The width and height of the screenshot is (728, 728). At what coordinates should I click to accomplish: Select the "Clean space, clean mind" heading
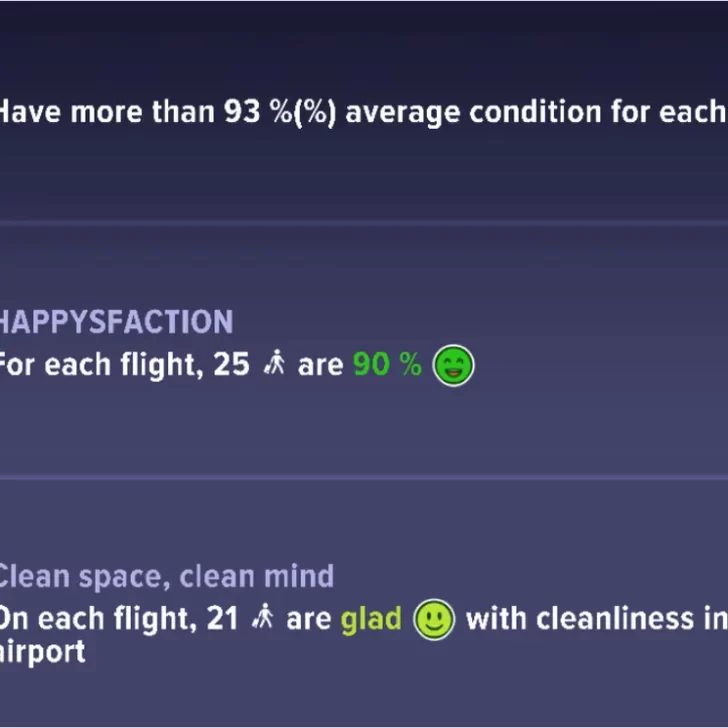pyautogui.click(x=166, y=576)
